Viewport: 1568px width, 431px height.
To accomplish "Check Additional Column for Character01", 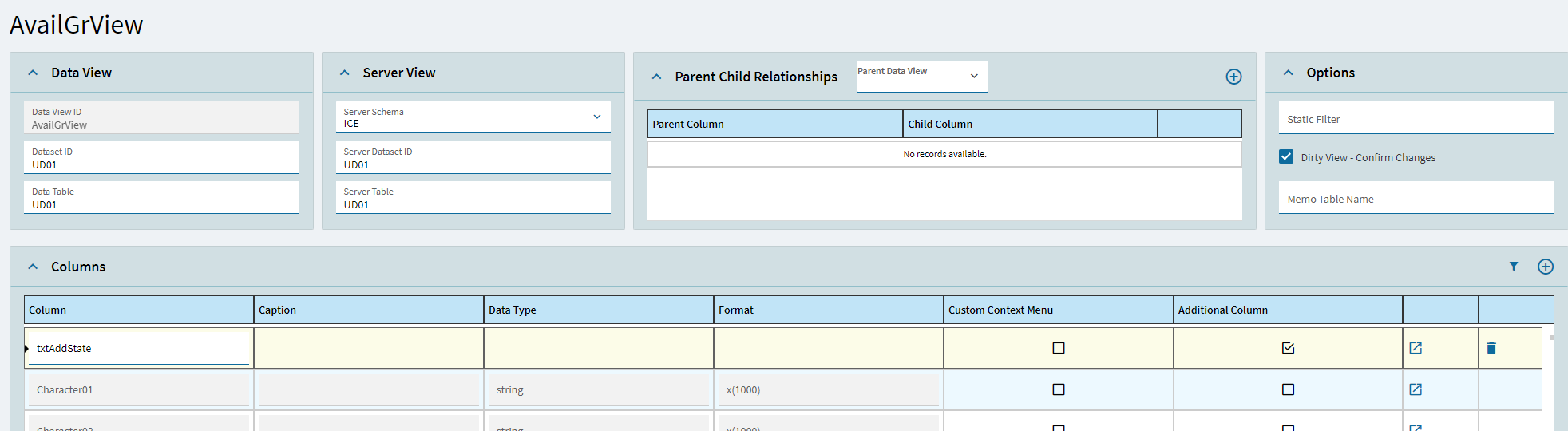I will [1288, 389].
